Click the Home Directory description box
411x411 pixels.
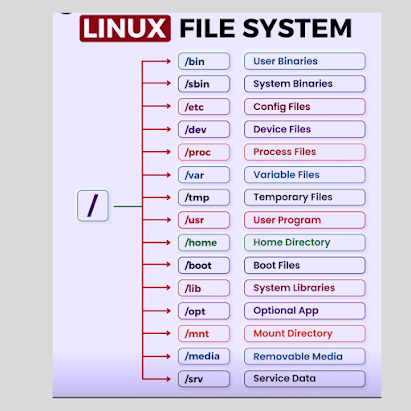pos(305,243)
